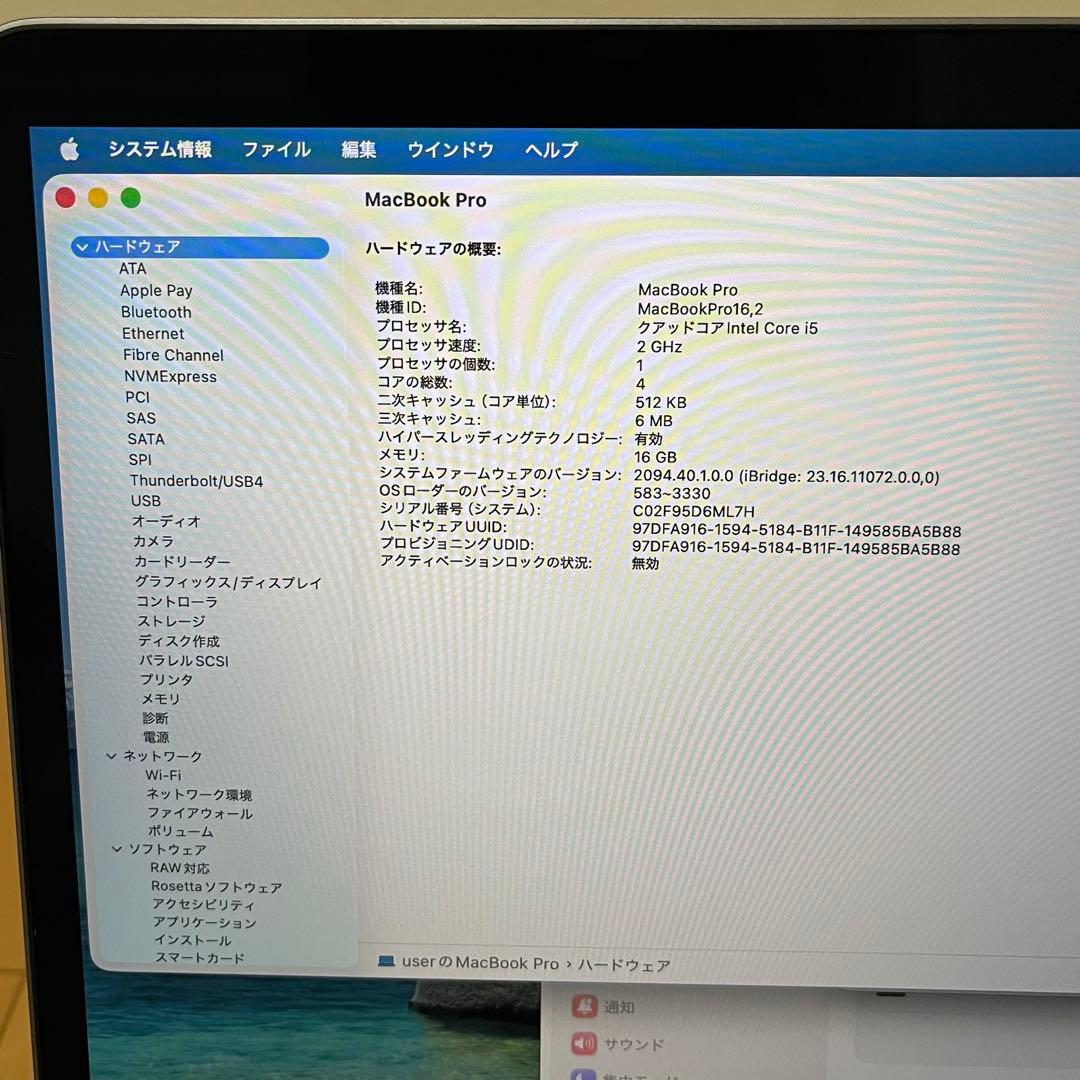Select コントローラ in the sidebar
Screen dimensions: 1080x1080
point(177,601)
